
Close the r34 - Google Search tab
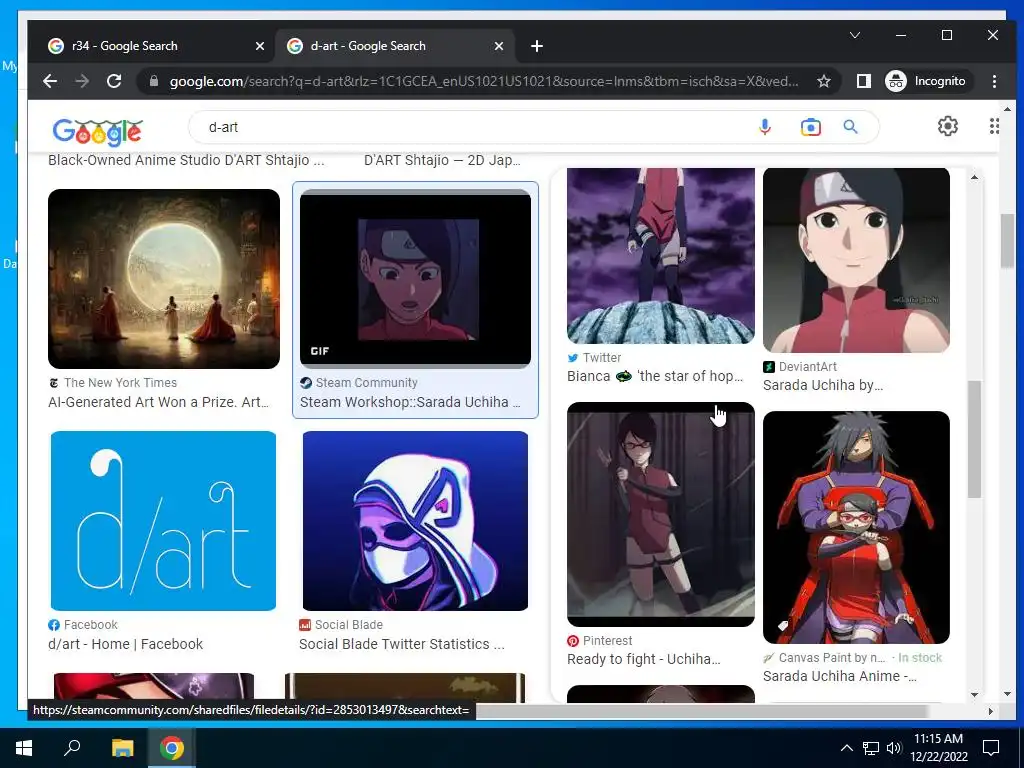pos(260,46)
